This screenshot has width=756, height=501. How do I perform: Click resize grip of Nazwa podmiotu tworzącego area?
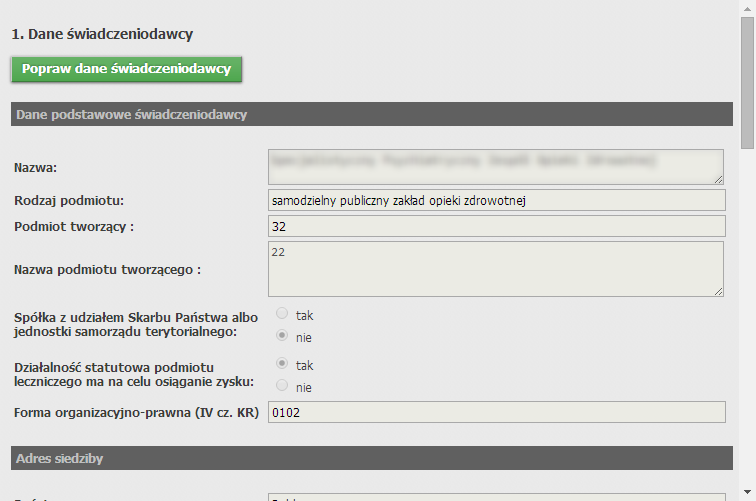719,291
